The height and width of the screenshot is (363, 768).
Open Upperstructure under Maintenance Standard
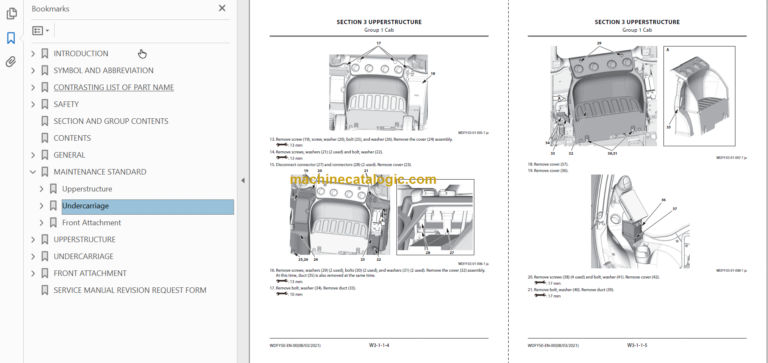87,189
